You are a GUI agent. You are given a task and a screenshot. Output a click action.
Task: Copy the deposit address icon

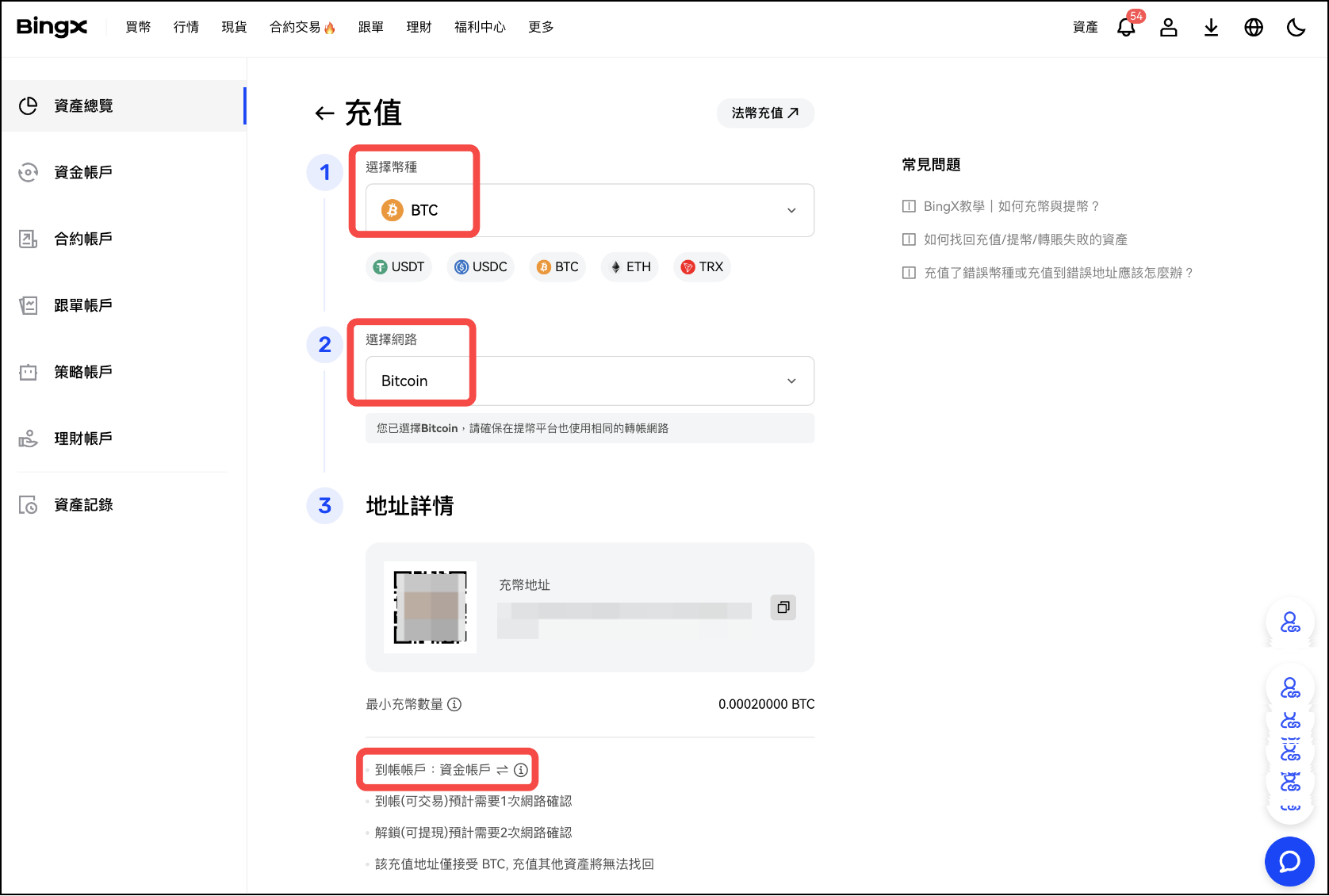[x=783, y=607]
